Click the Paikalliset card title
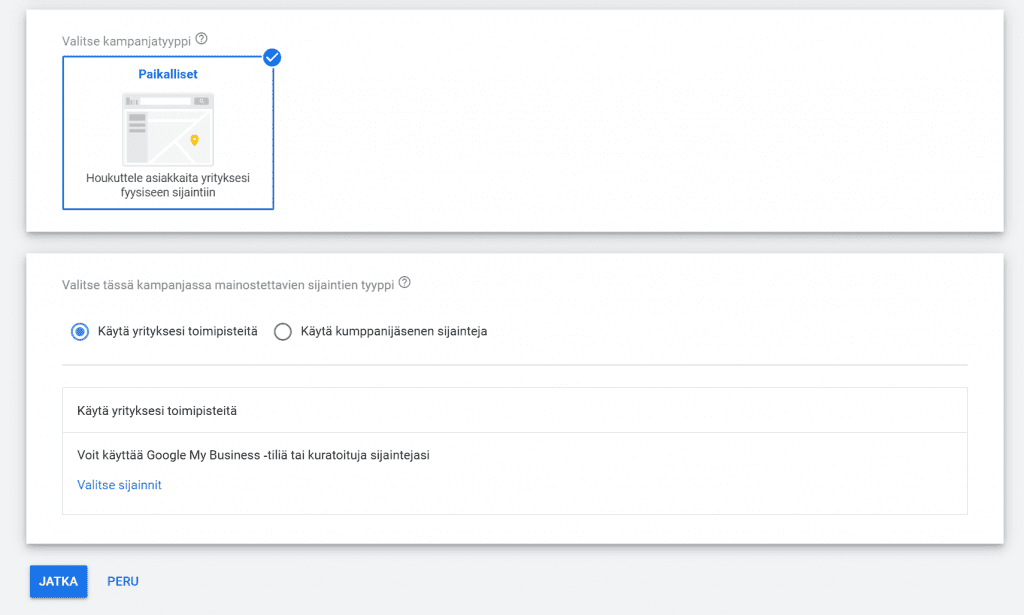 168,74
